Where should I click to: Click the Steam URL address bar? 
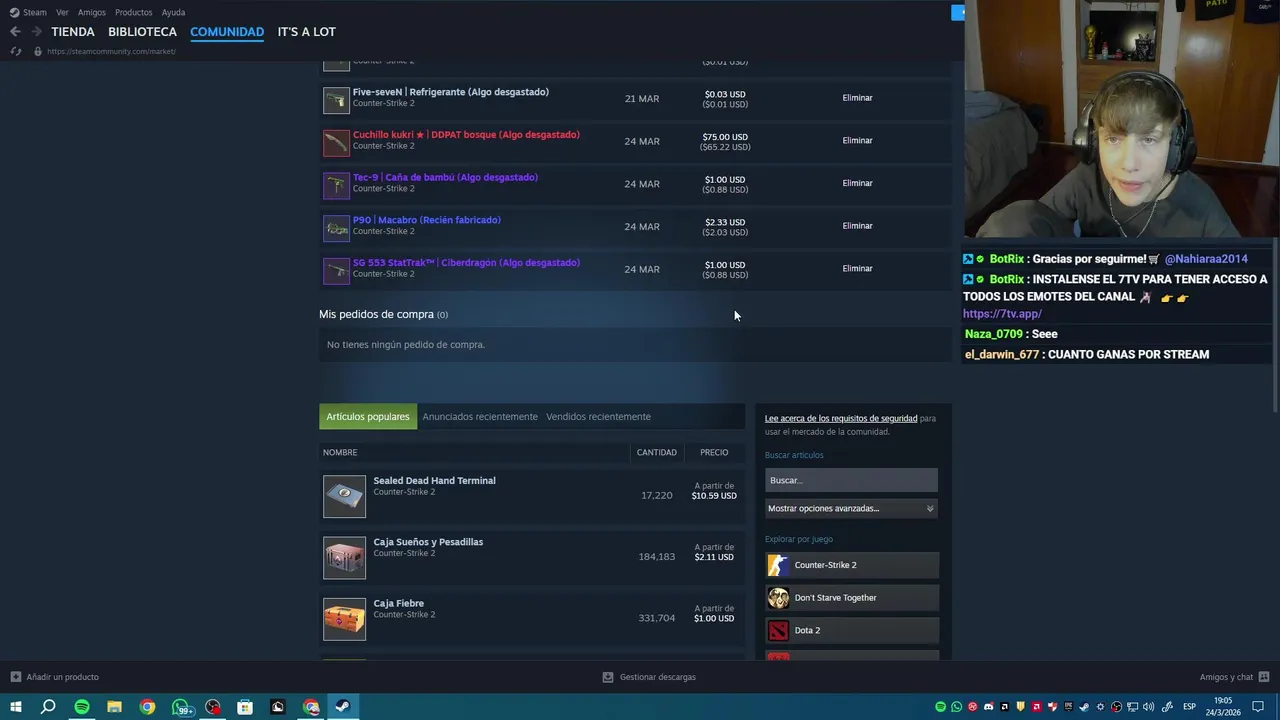[111, 51]
